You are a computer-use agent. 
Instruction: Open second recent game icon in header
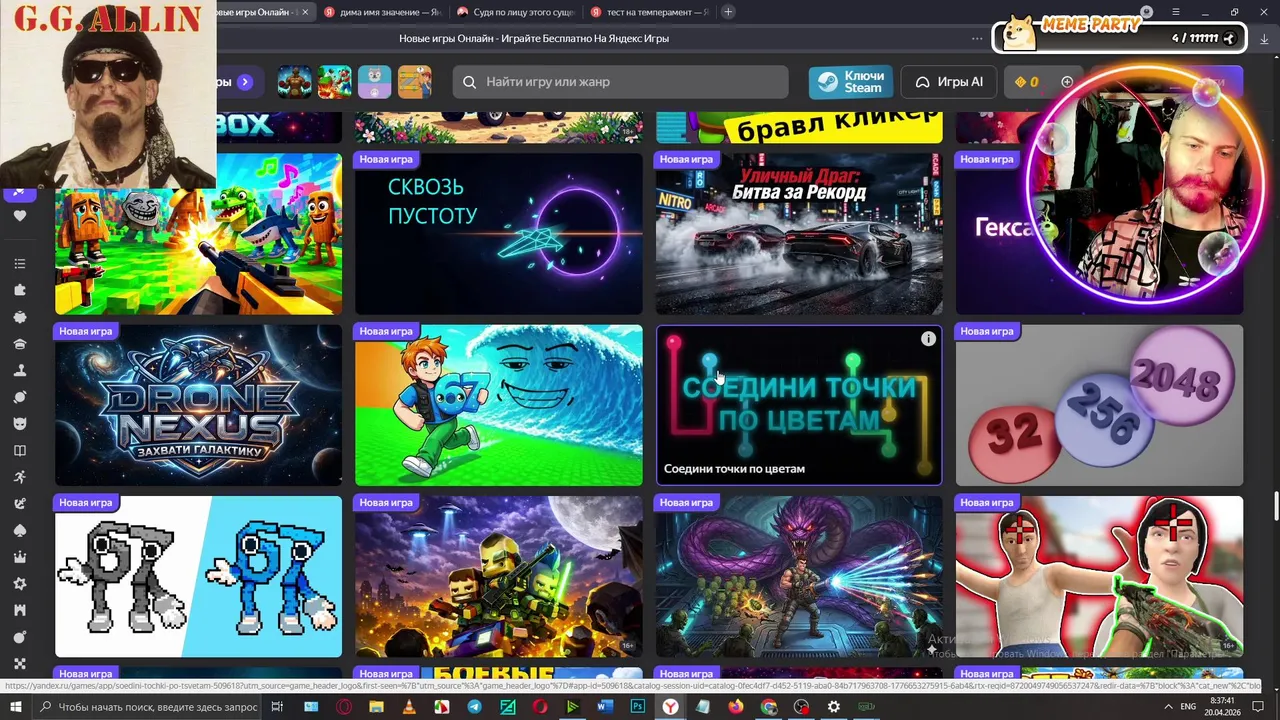335,82
